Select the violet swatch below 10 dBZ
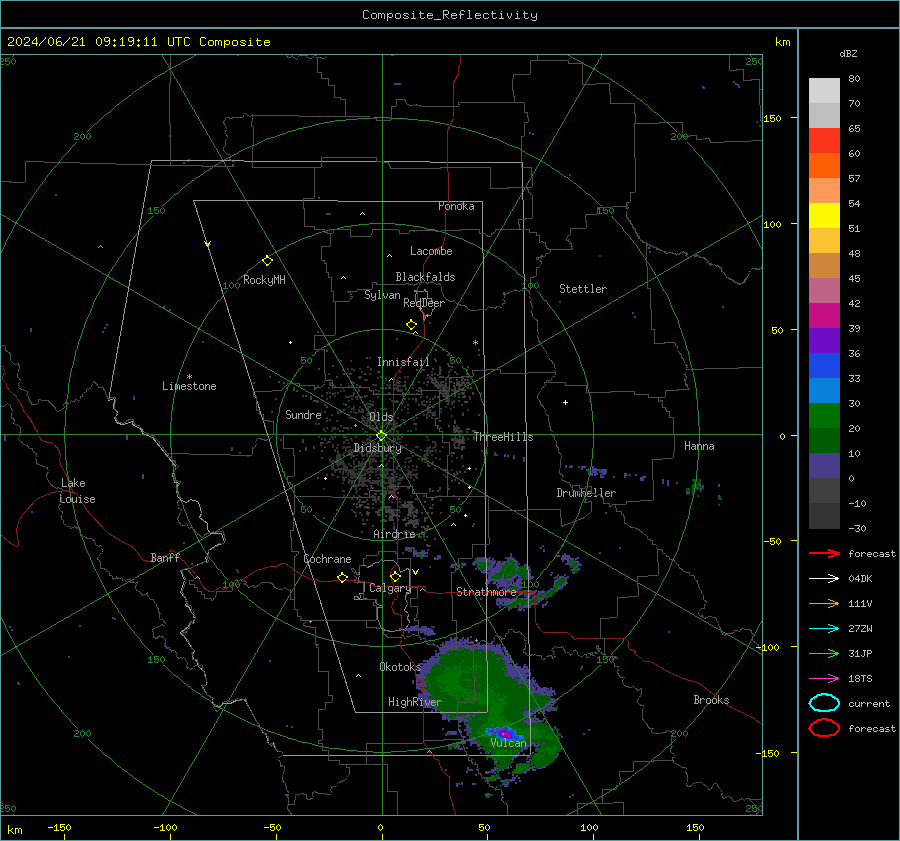Image resolution: width=900 pixels, height=841 pixels. pyautogui.click(x=824, y=465)
